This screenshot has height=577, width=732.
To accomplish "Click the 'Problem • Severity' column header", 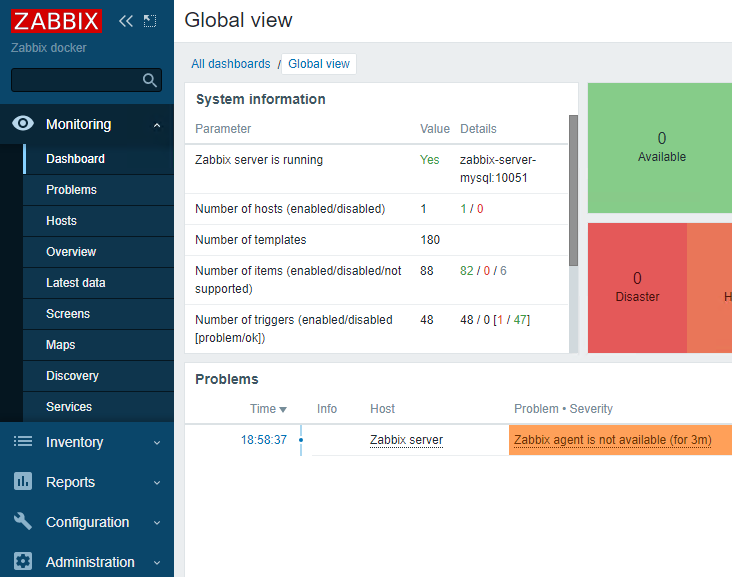I will pyautogui.click(x=563, y=409).
